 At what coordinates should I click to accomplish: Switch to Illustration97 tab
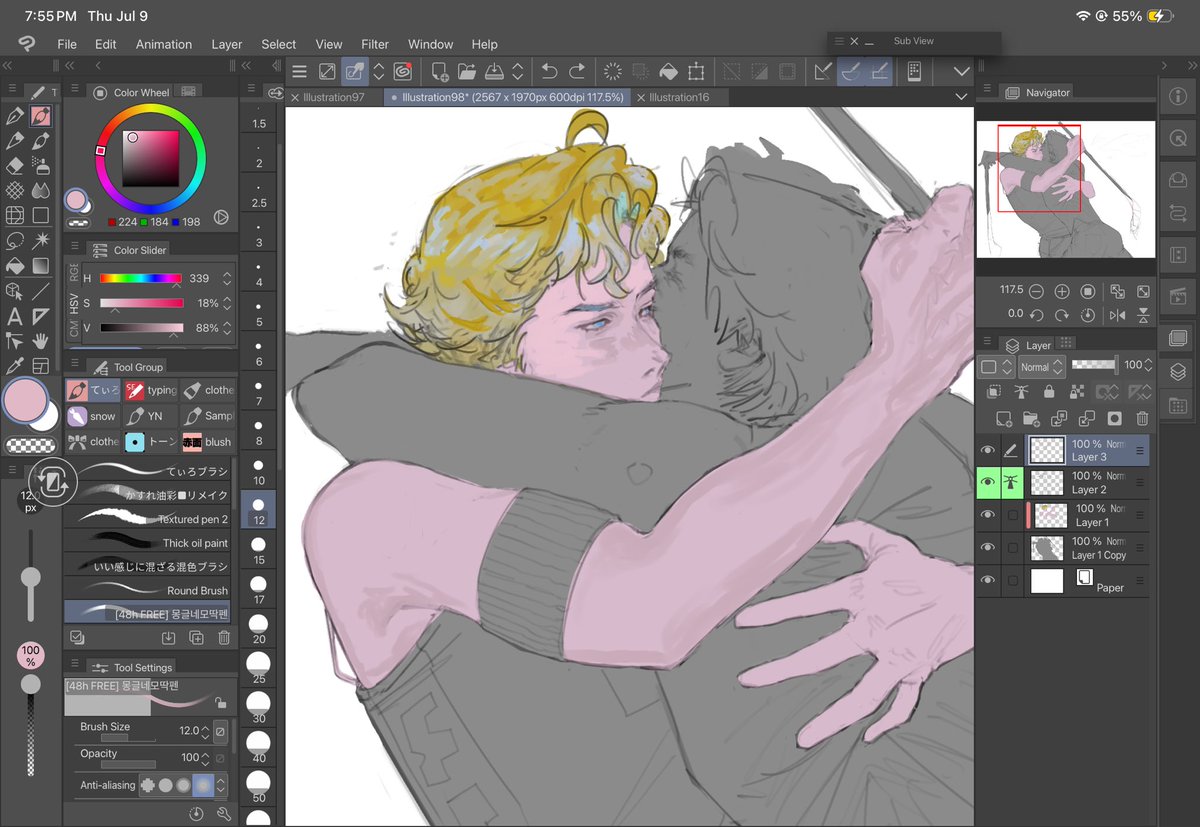334,97
